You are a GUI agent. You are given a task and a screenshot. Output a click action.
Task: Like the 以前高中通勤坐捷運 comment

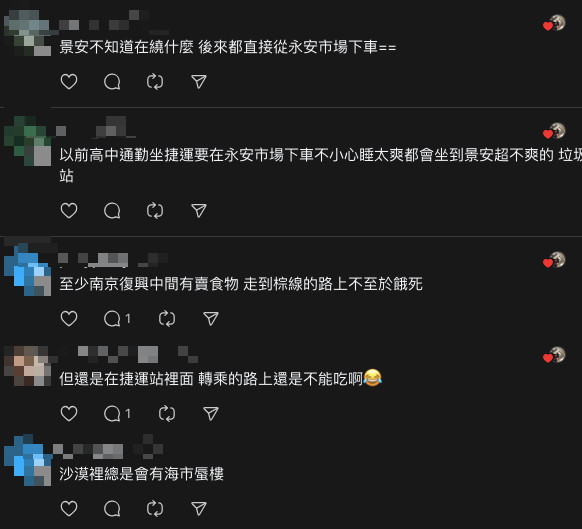[69, 210]
